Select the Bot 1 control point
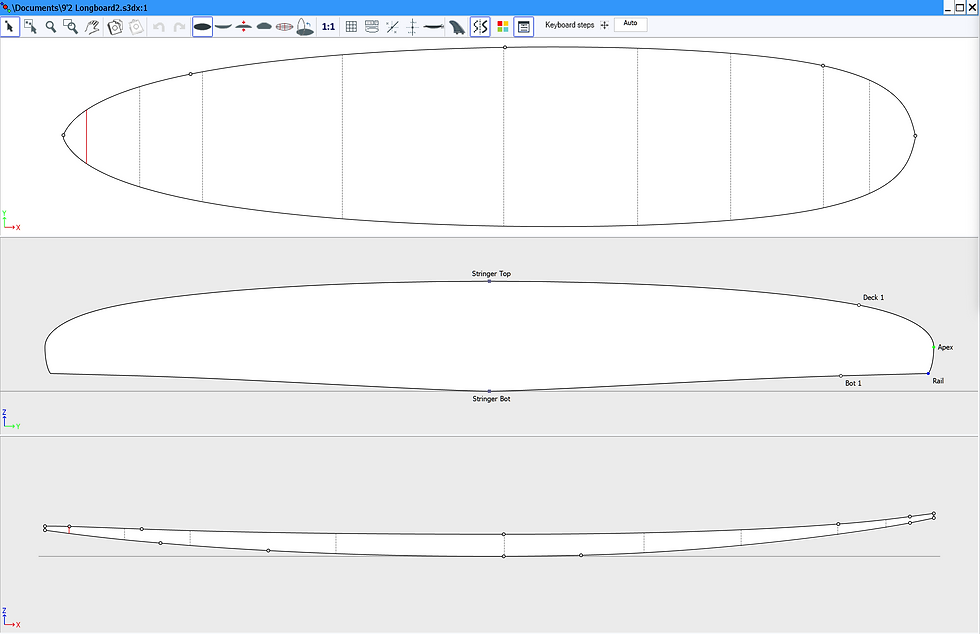The height and width of the screenshot is (634, 980). (x=841, y=376)
